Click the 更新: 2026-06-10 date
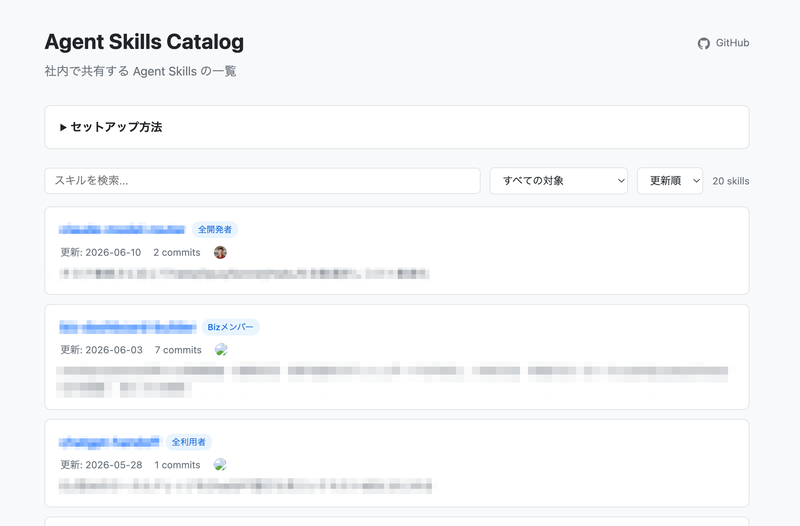Image resolution: width=800 pixels, height=526 pixels. [x=101, y=253]
